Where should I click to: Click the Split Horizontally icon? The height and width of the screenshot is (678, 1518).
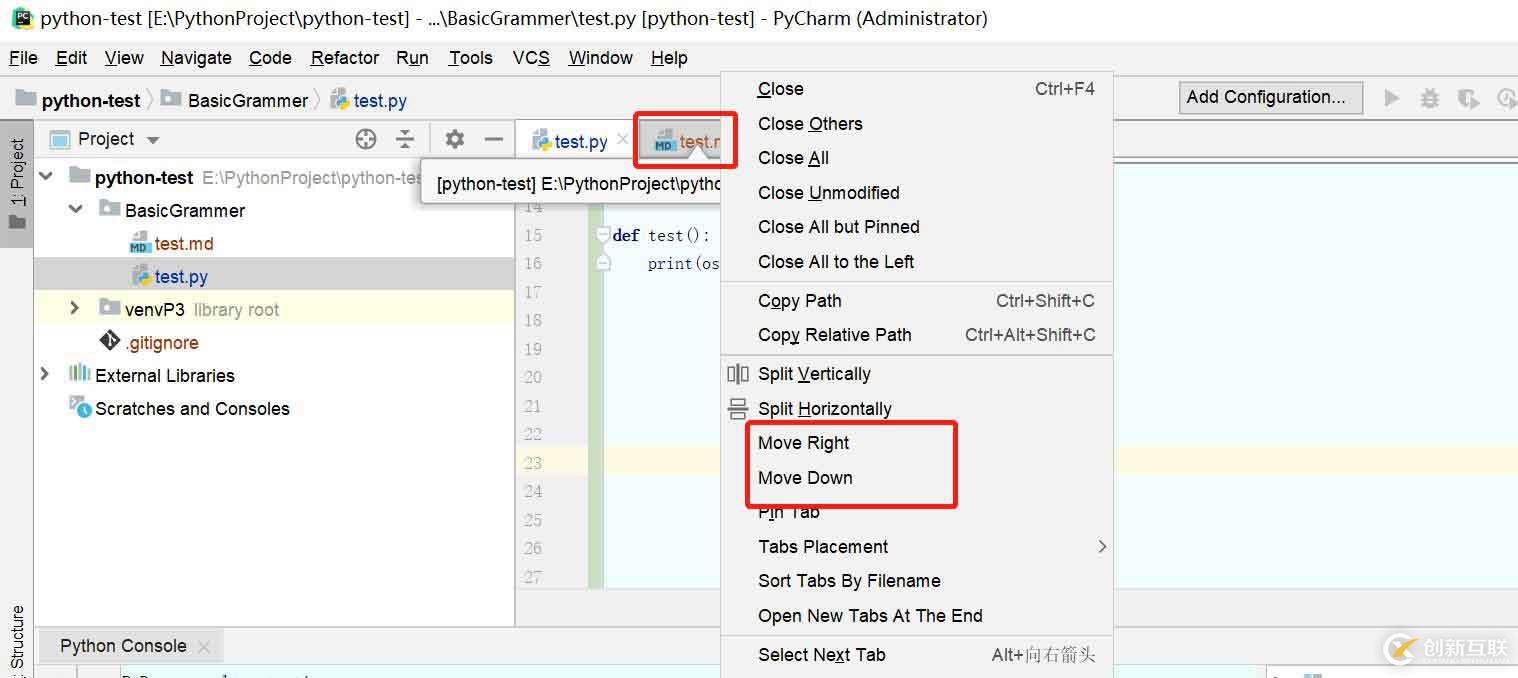738,408
